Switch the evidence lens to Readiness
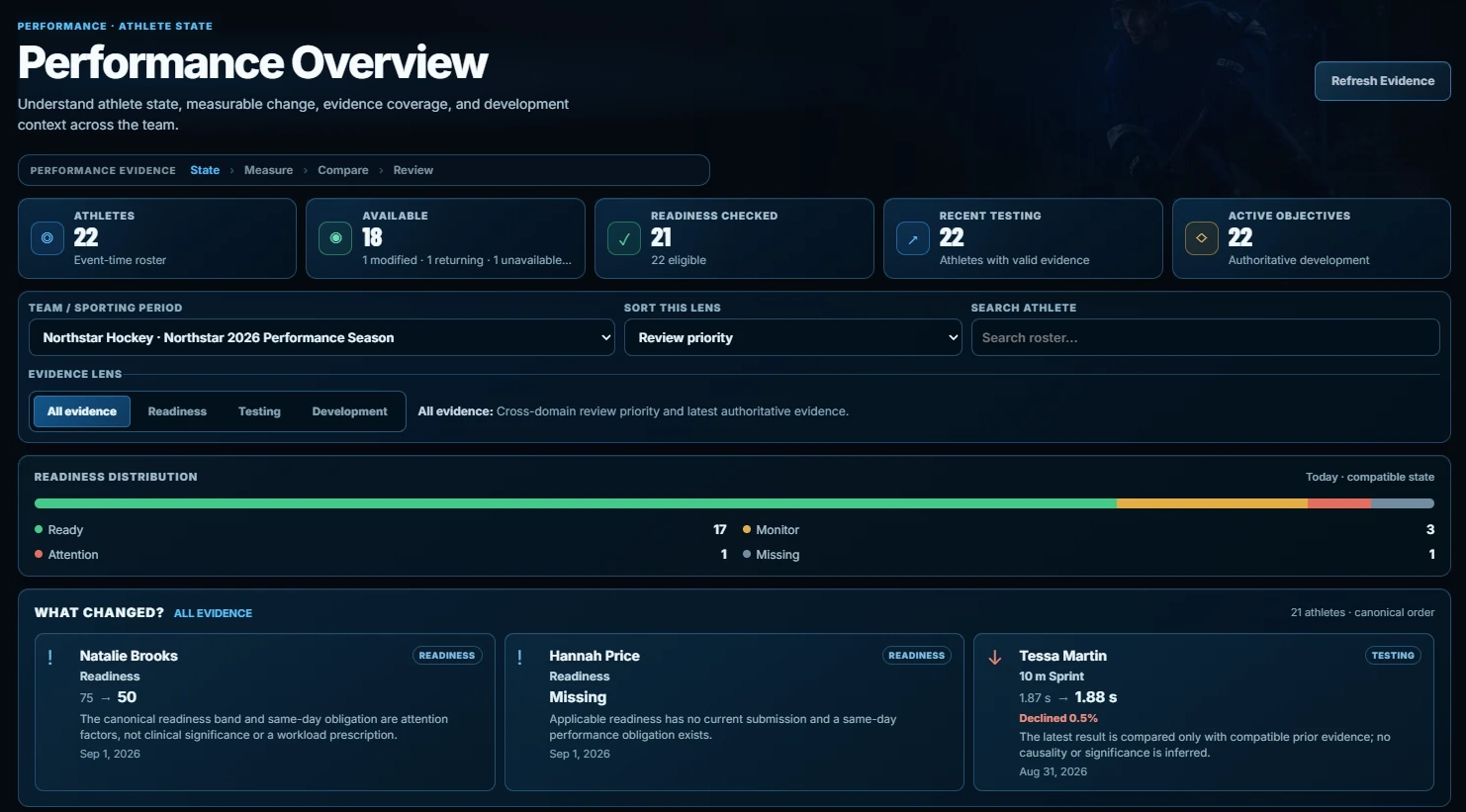The width and height of the screenshot is (1466, 812). pyautogui.click(x=177, y=411)
